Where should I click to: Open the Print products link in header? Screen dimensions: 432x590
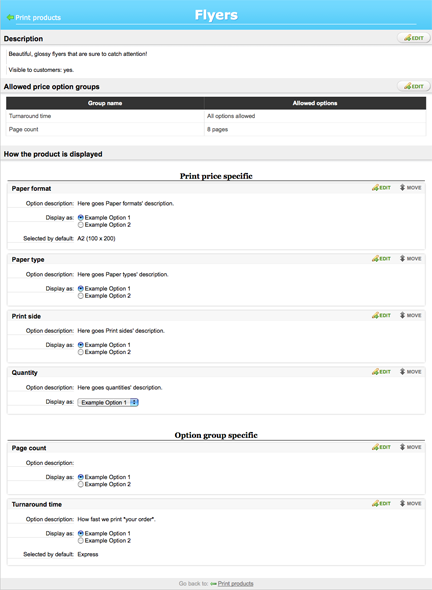(38, 17)
